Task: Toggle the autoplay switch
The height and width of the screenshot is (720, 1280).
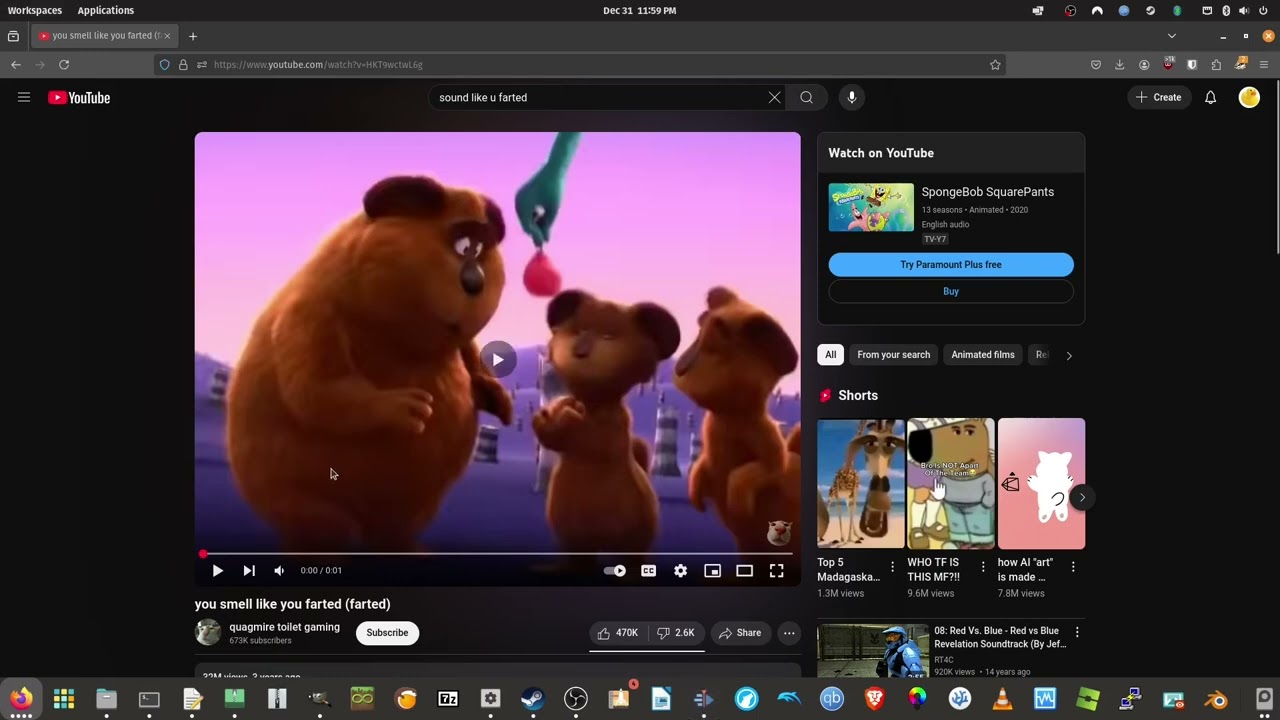Action: [x=615, y=570]
